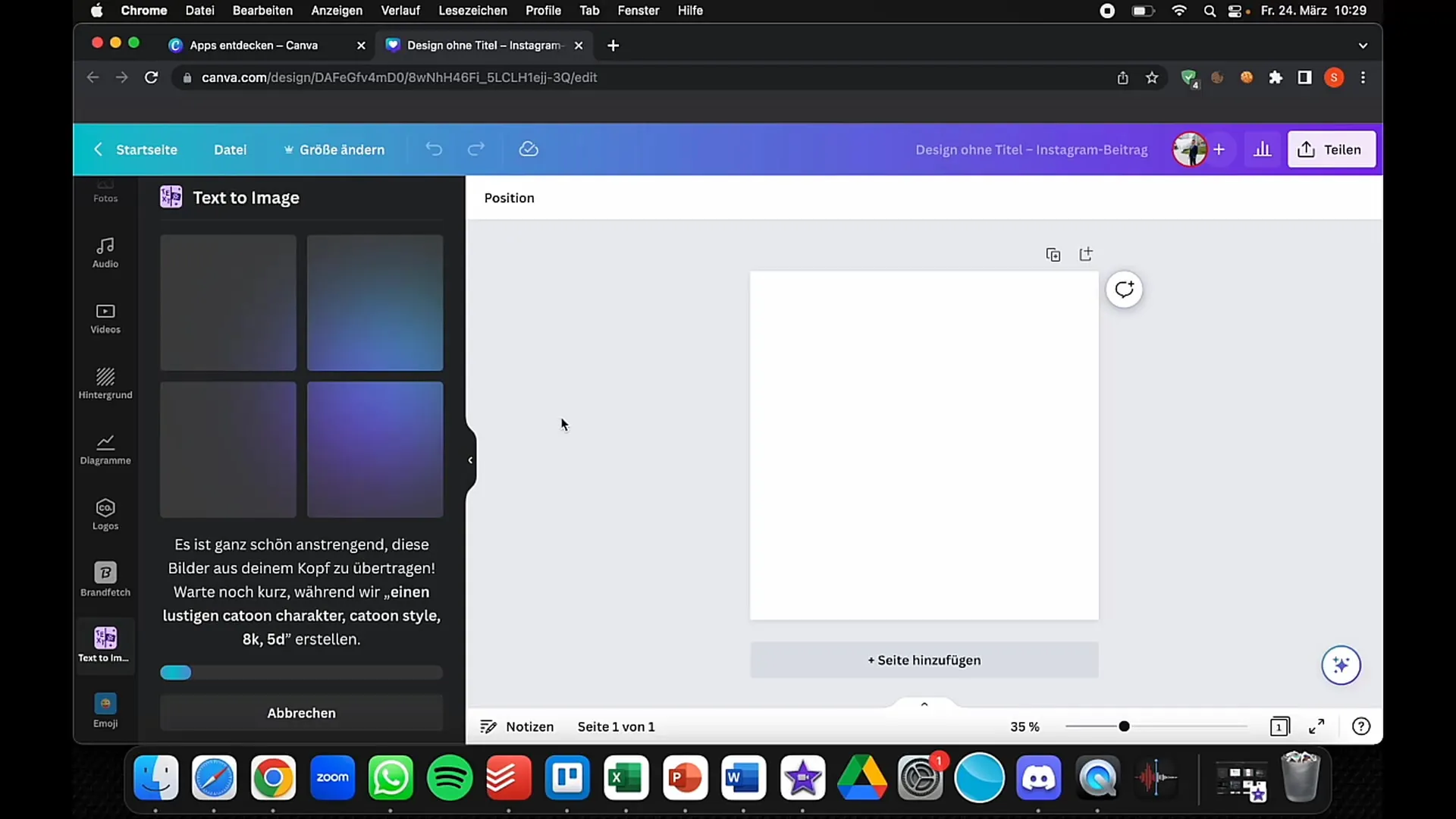Toggle Chrome side panel
This screenshot has height=819, width=1456.
pyautogui.click(x=1304, y=77)
